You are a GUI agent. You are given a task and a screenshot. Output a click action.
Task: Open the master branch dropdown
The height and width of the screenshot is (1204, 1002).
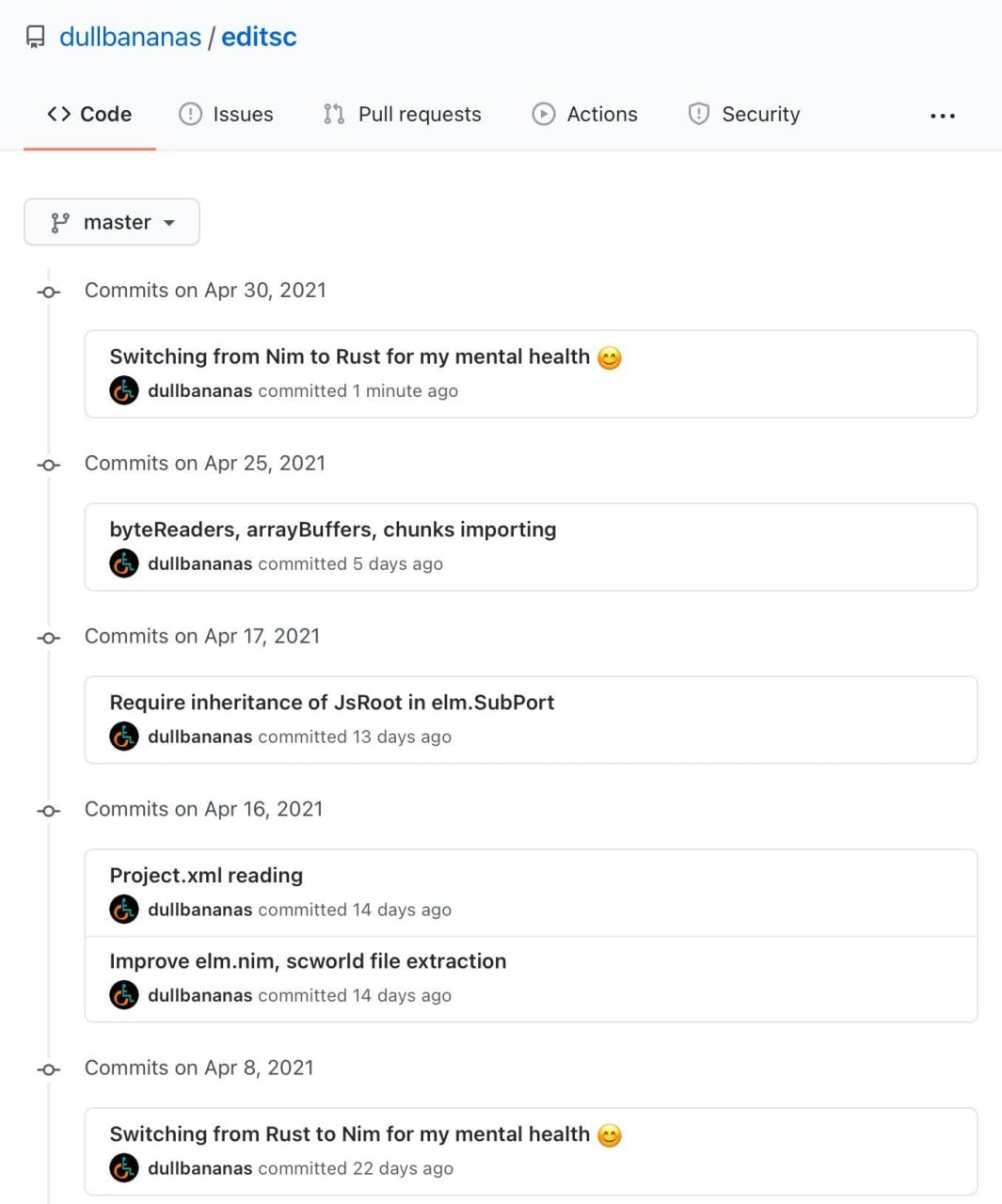point(112,222)
